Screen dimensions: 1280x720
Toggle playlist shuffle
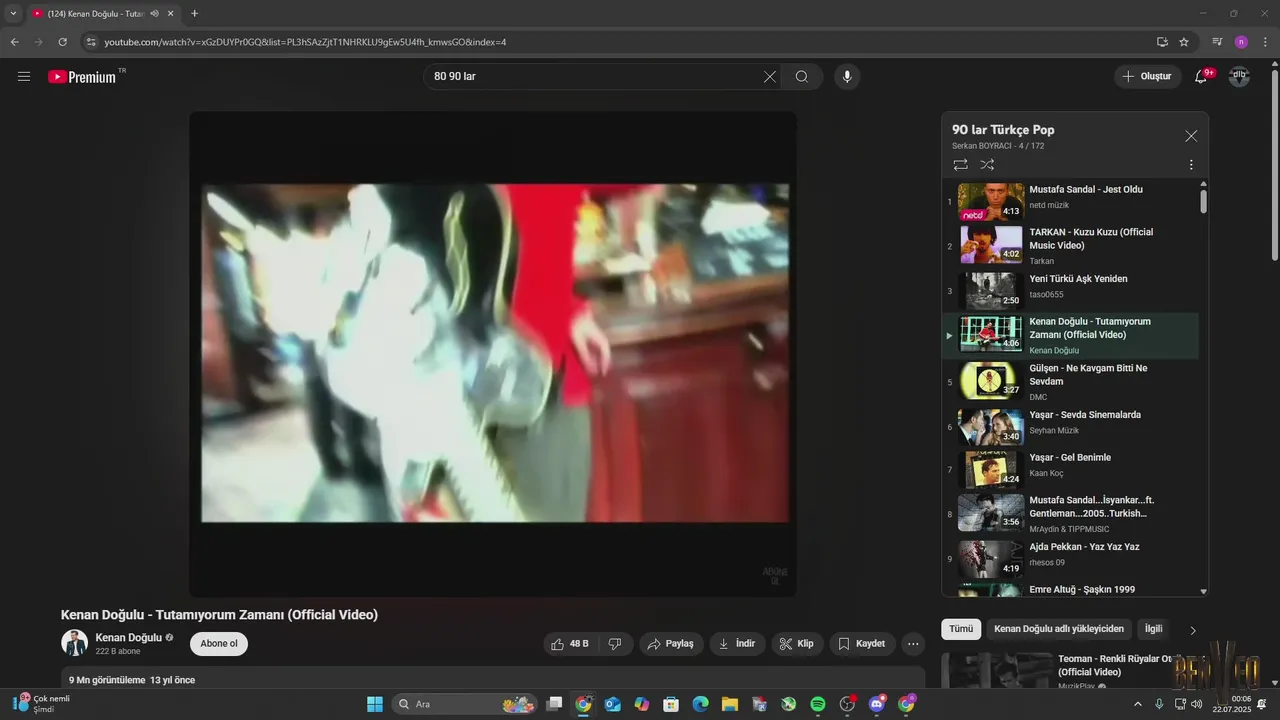pos(987,164)
